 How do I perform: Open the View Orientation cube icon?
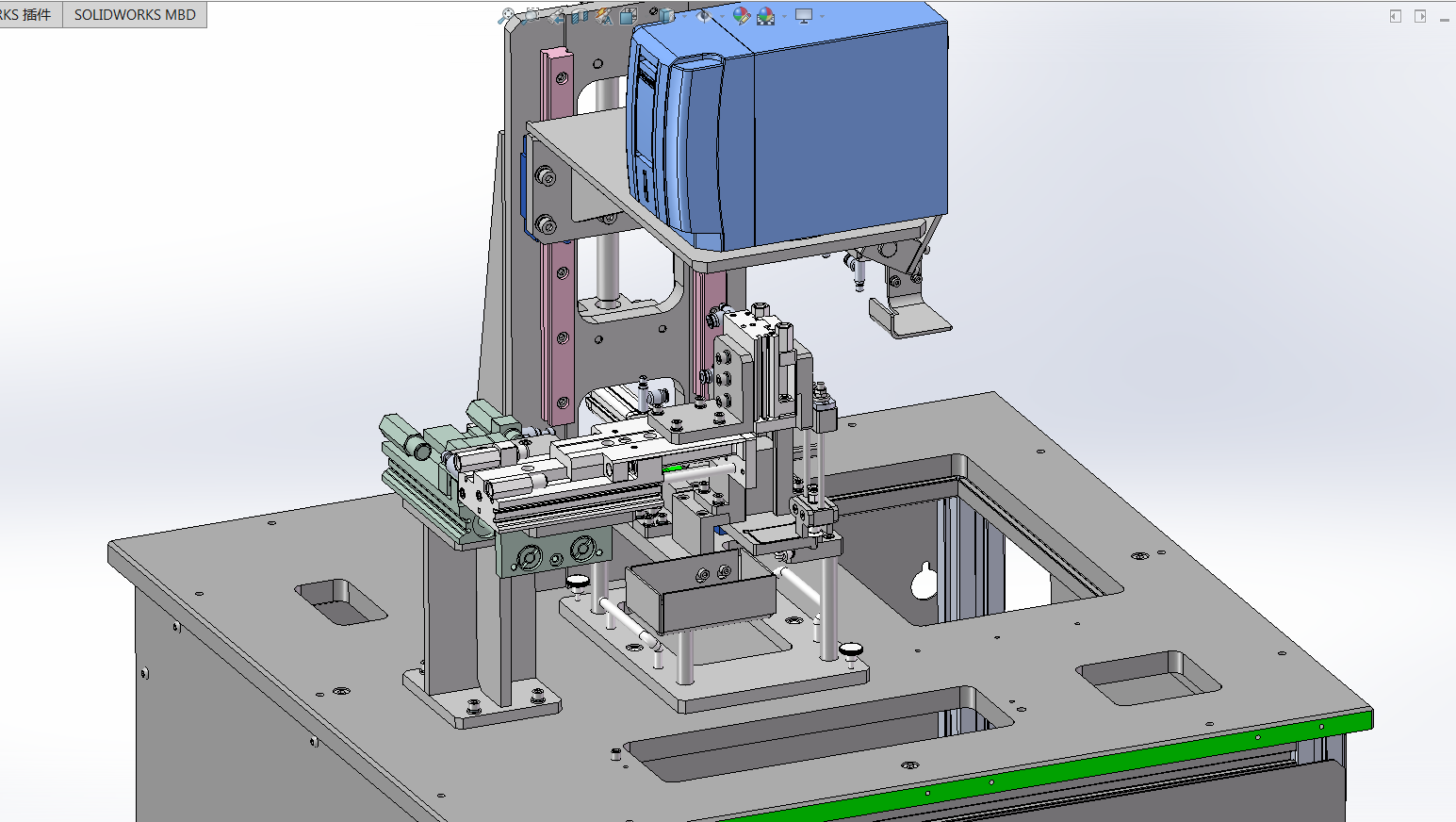629,16
